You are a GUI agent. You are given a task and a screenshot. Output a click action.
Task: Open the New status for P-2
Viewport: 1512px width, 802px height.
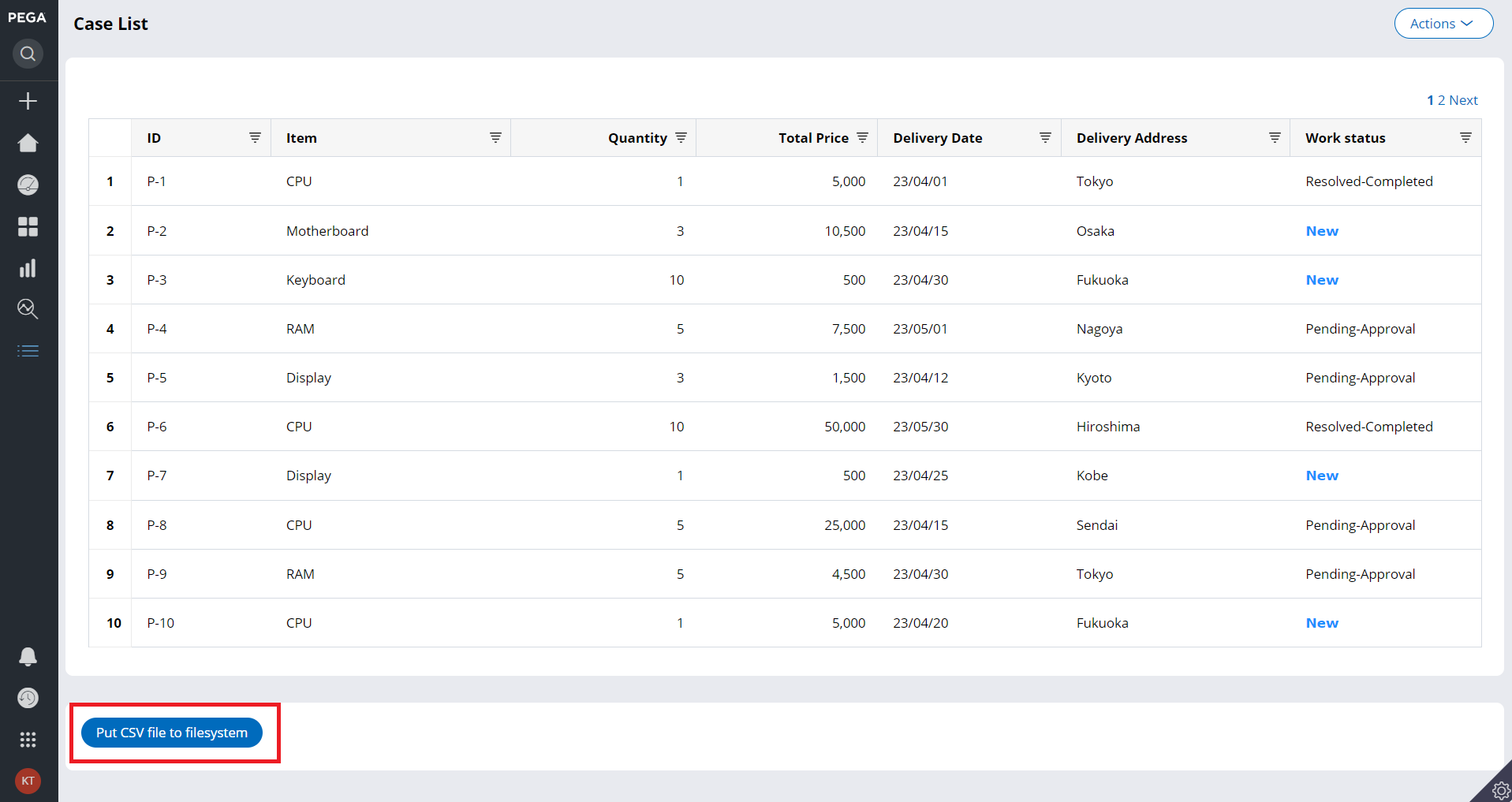[1322, 231]
